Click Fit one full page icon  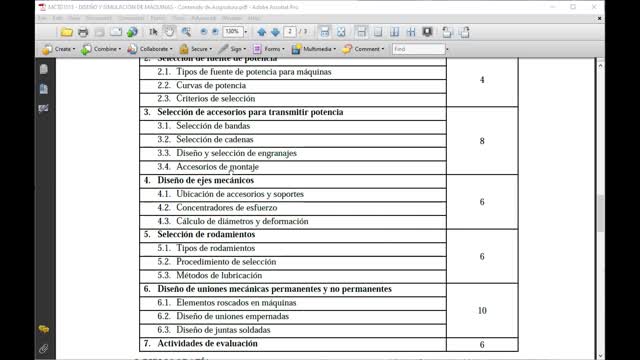coord(341,32)
